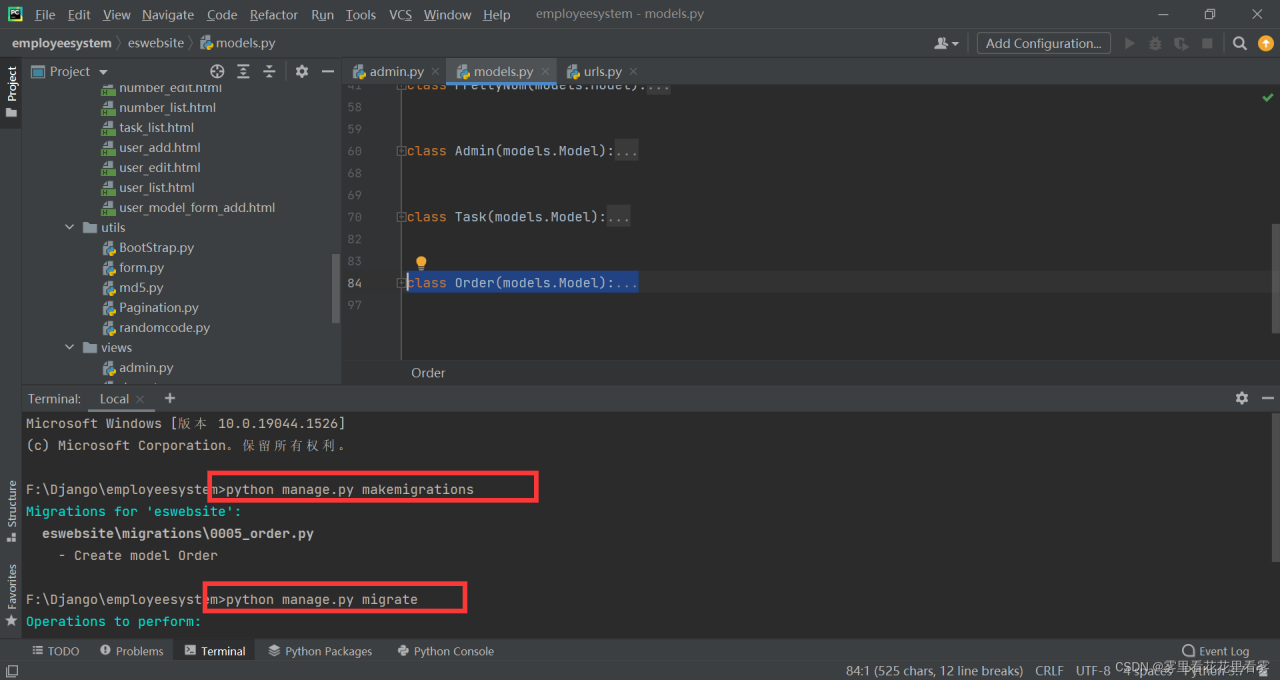Click the 84:1 cursor position status
The height and width of the screenshot is (680, 1280).
click(x=934, y=670)
